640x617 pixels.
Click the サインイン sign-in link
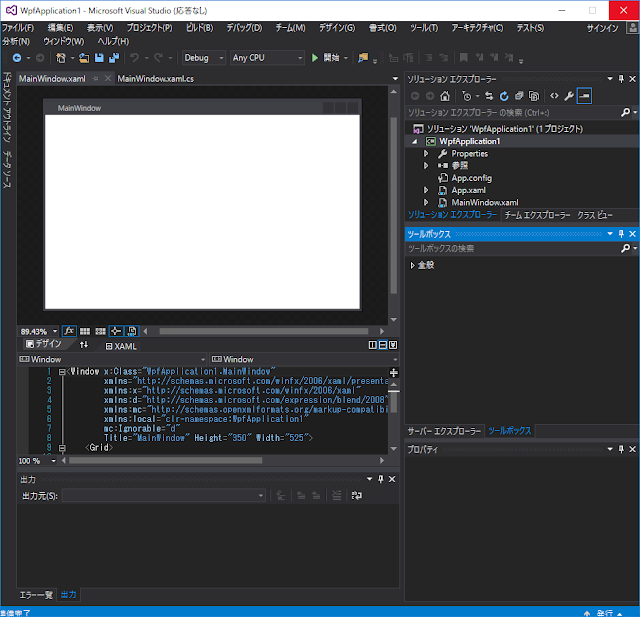[x=602, y=28]
